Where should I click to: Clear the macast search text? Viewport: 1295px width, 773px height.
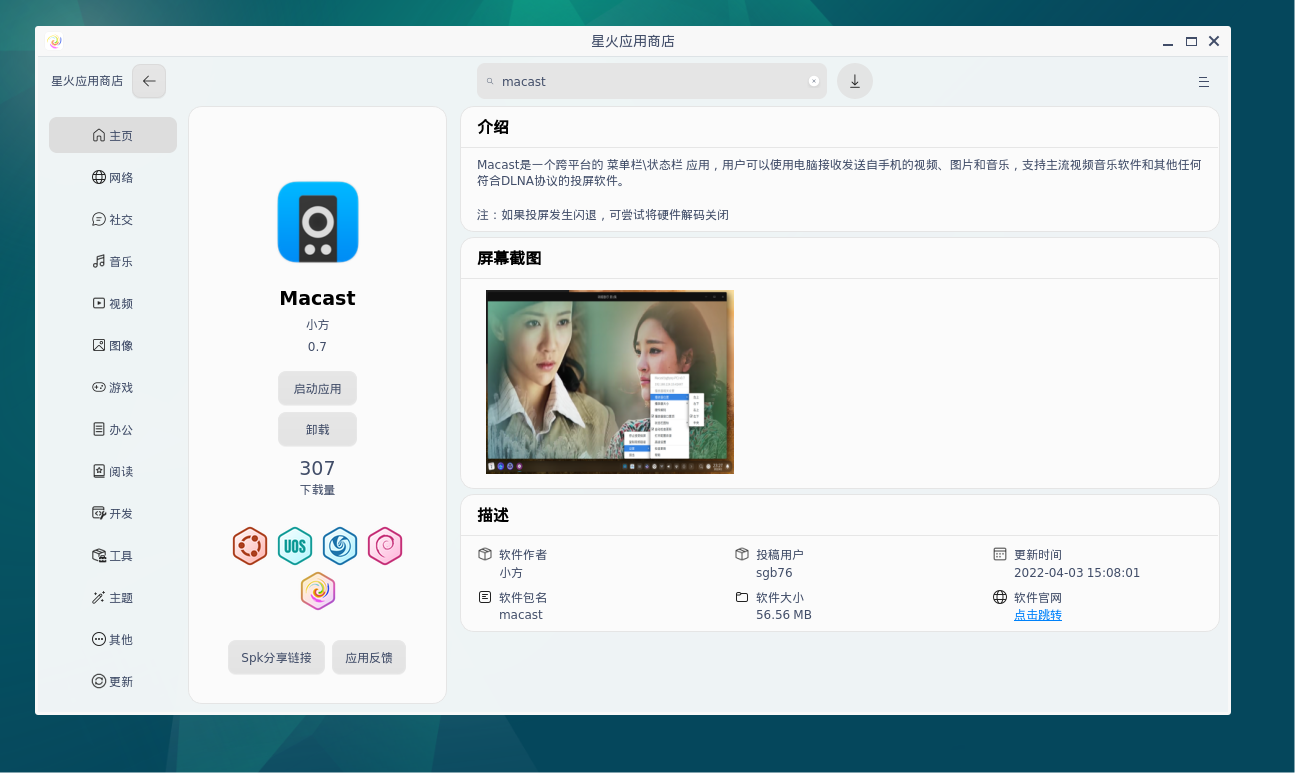pyautogui.click(x=814, y=81)
